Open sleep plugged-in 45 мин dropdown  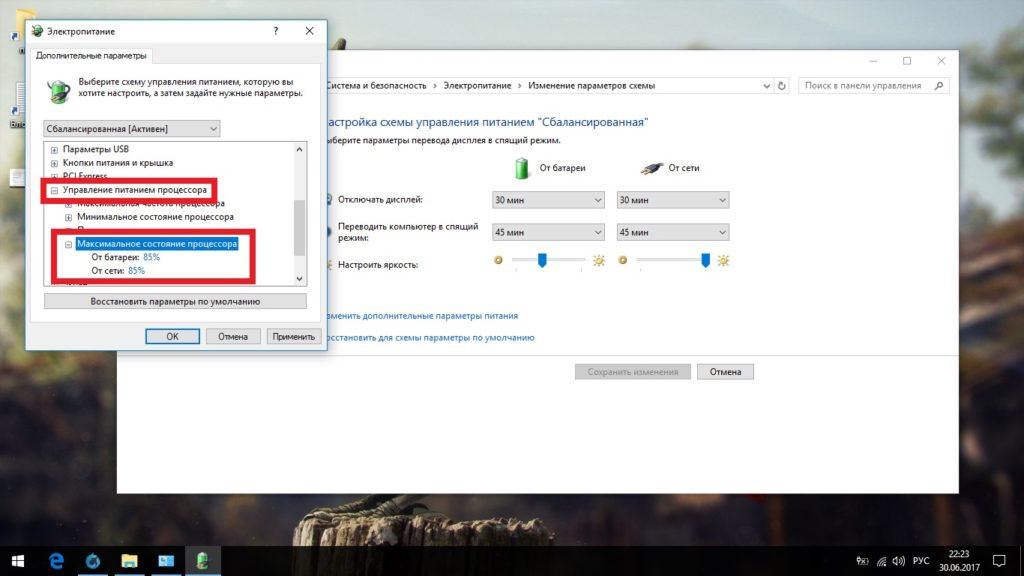pyautogui.click(x=673, y=232)
